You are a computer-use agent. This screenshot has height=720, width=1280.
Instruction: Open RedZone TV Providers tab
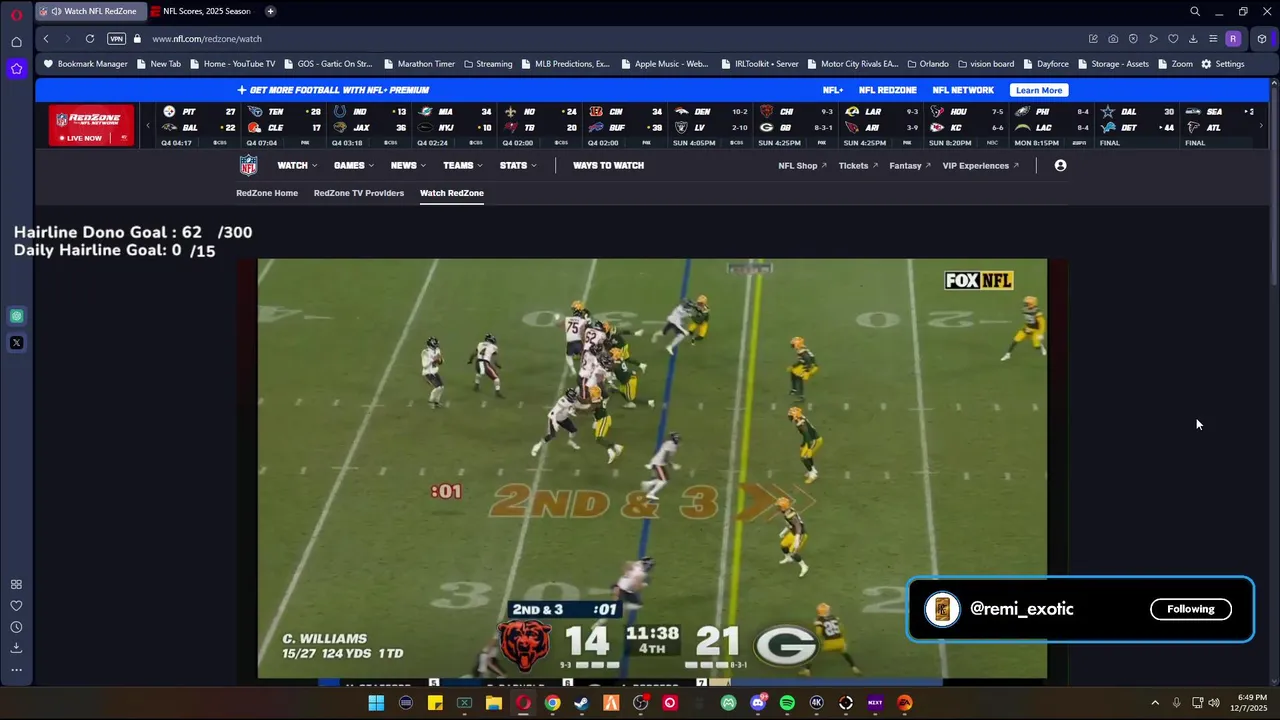[x=359, y=193]
